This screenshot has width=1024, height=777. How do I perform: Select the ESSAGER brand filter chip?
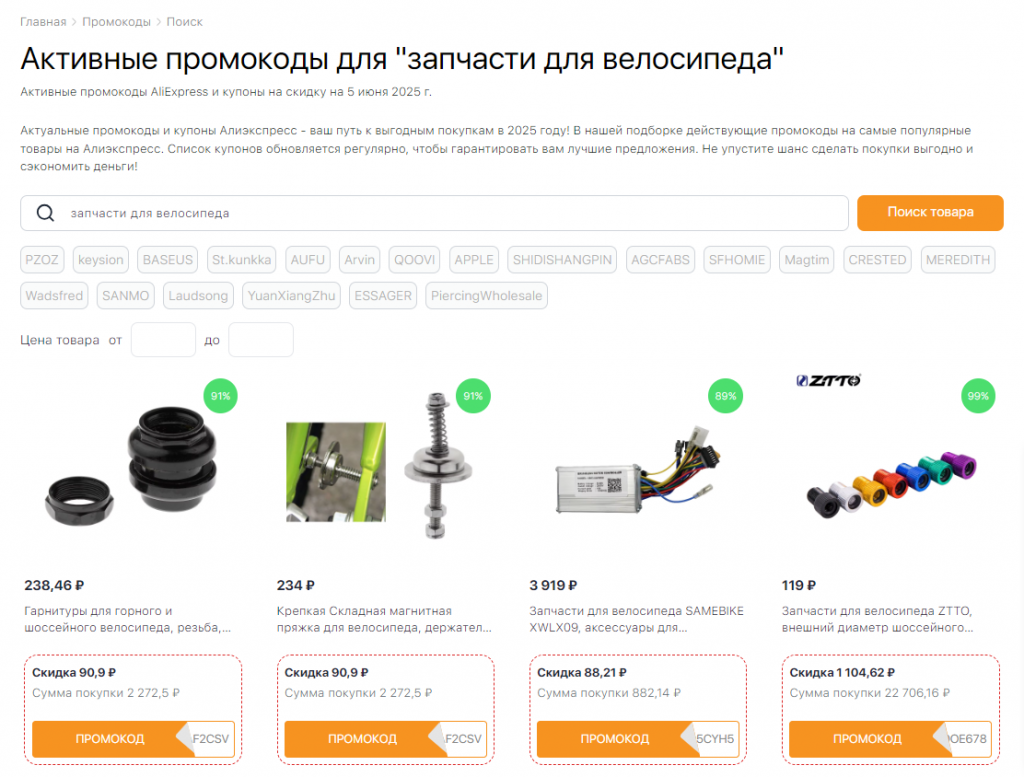[x=383, y=296]
